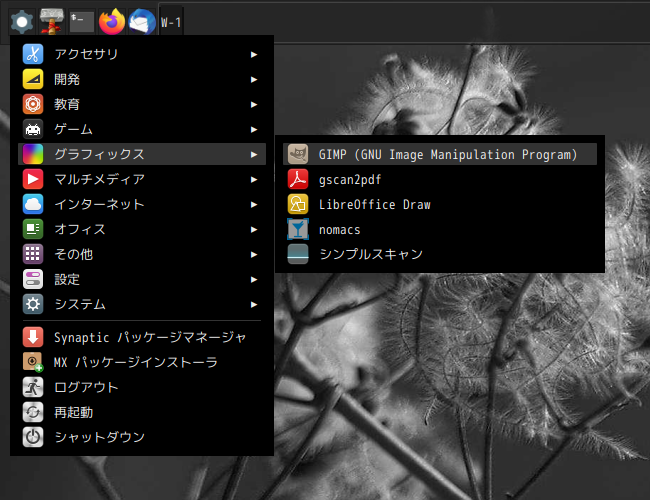Click the オフィス green icon

tap(33, 229)
